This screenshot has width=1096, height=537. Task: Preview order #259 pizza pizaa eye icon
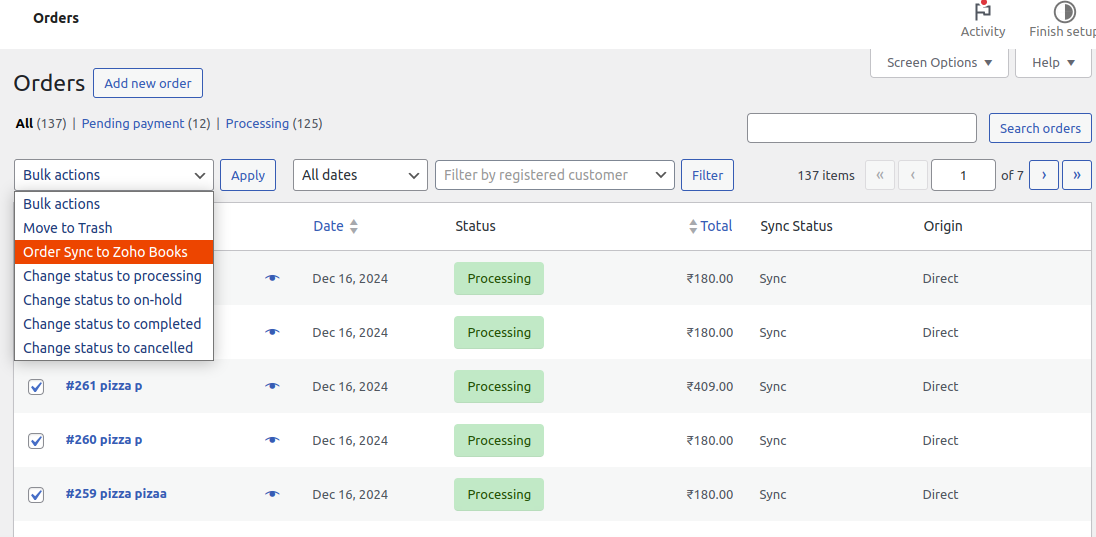[272, 494]
